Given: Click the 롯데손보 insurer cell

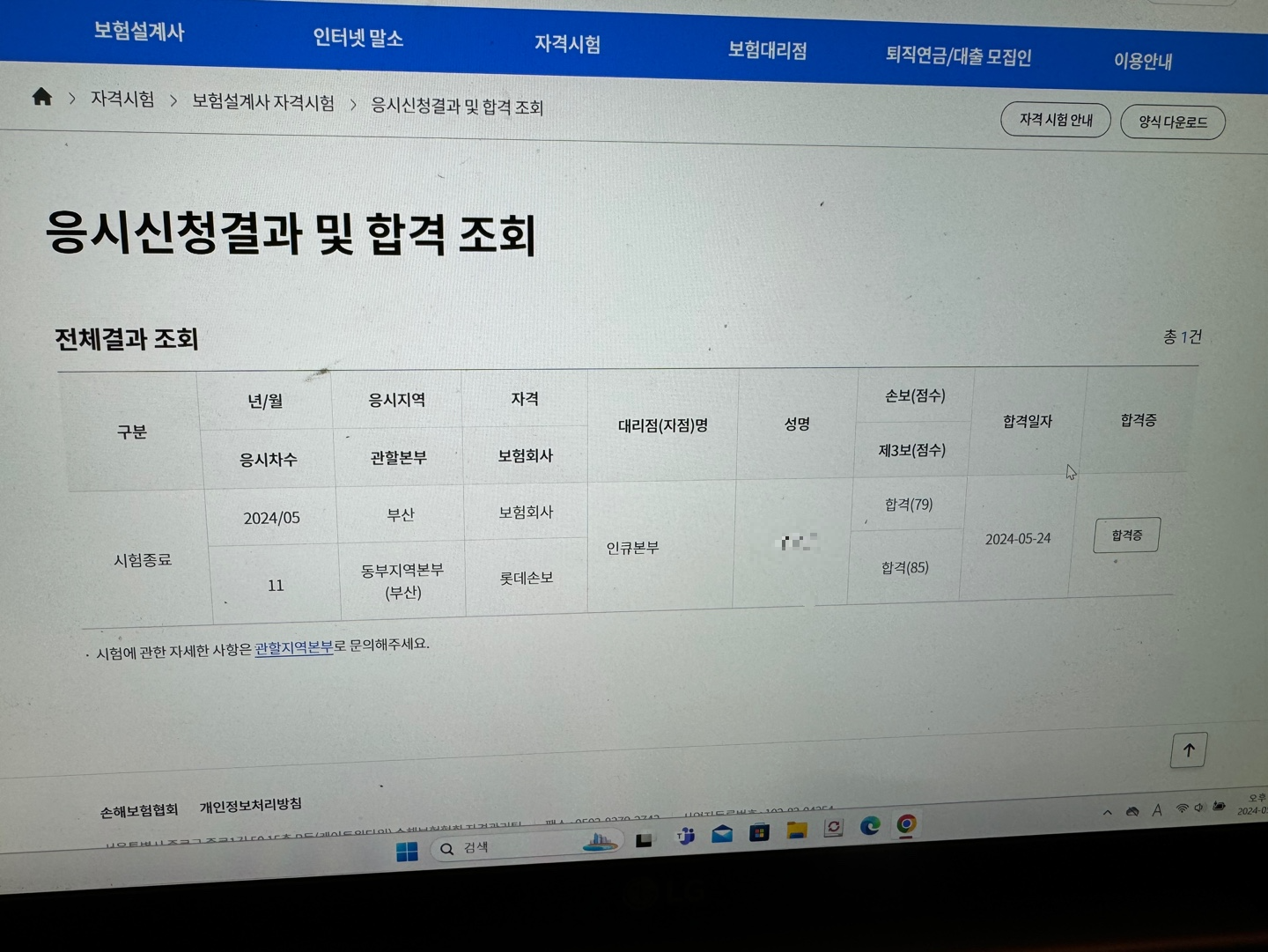Looking at the screenshot, I should pos(527,578).
